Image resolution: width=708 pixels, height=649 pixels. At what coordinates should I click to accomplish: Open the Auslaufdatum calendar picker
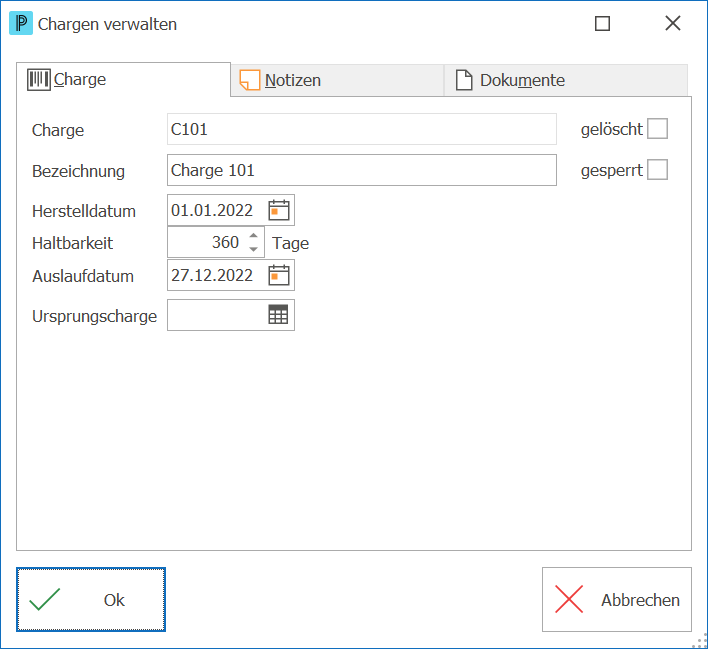[279, 275]
